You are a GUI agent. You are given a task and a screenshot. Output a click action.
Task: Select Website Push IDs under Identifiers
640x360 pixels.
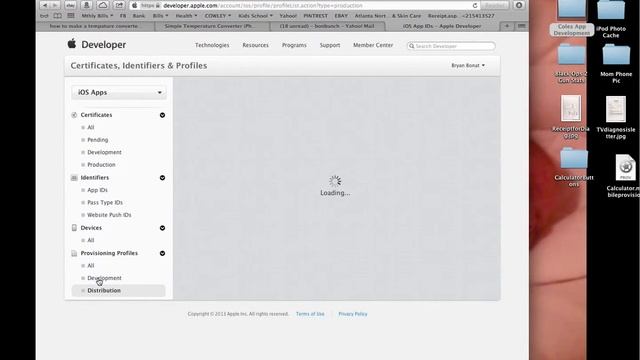coord(109,215)
